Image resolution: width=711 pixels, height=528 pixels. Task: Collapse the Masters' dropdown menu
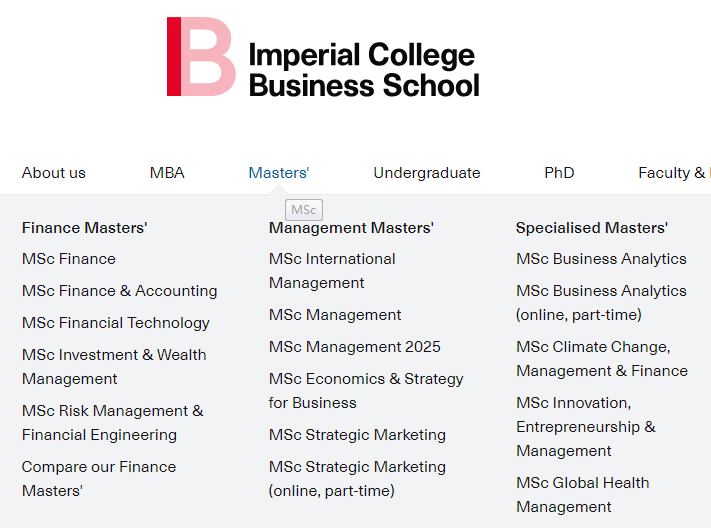278,173
